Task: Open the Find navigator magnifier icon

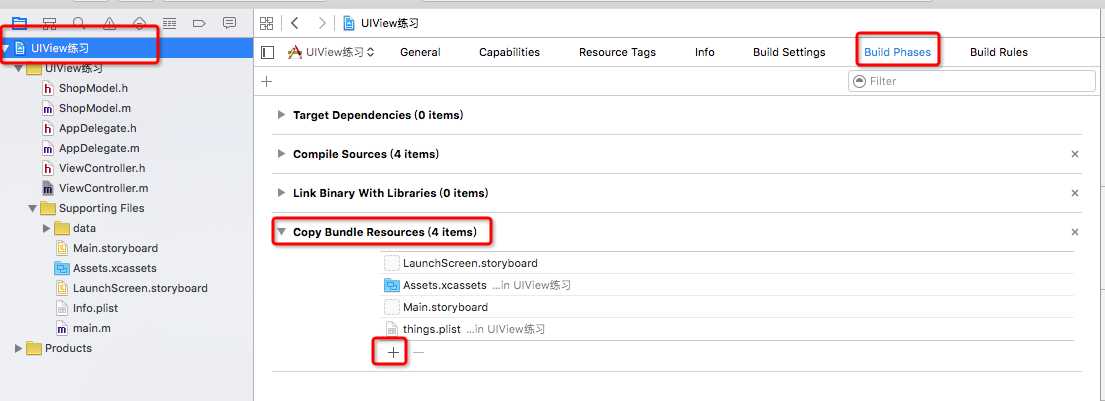Action: (x=80, y=23)
